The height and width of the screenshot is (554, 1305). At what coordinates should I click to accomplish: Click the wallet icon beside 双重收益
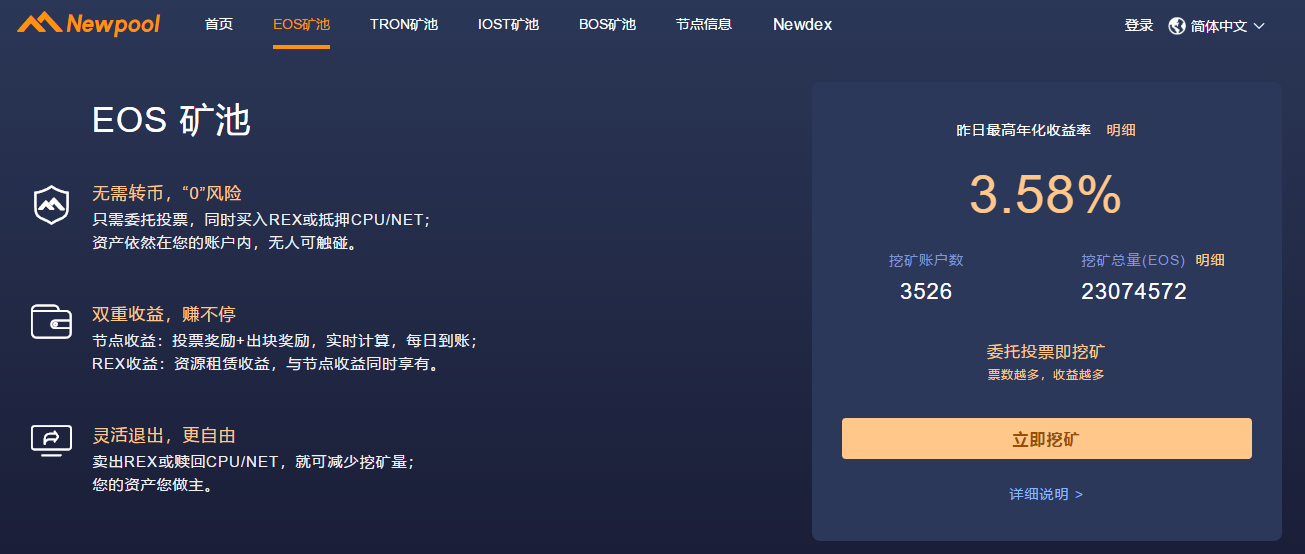tap(50, 322)
